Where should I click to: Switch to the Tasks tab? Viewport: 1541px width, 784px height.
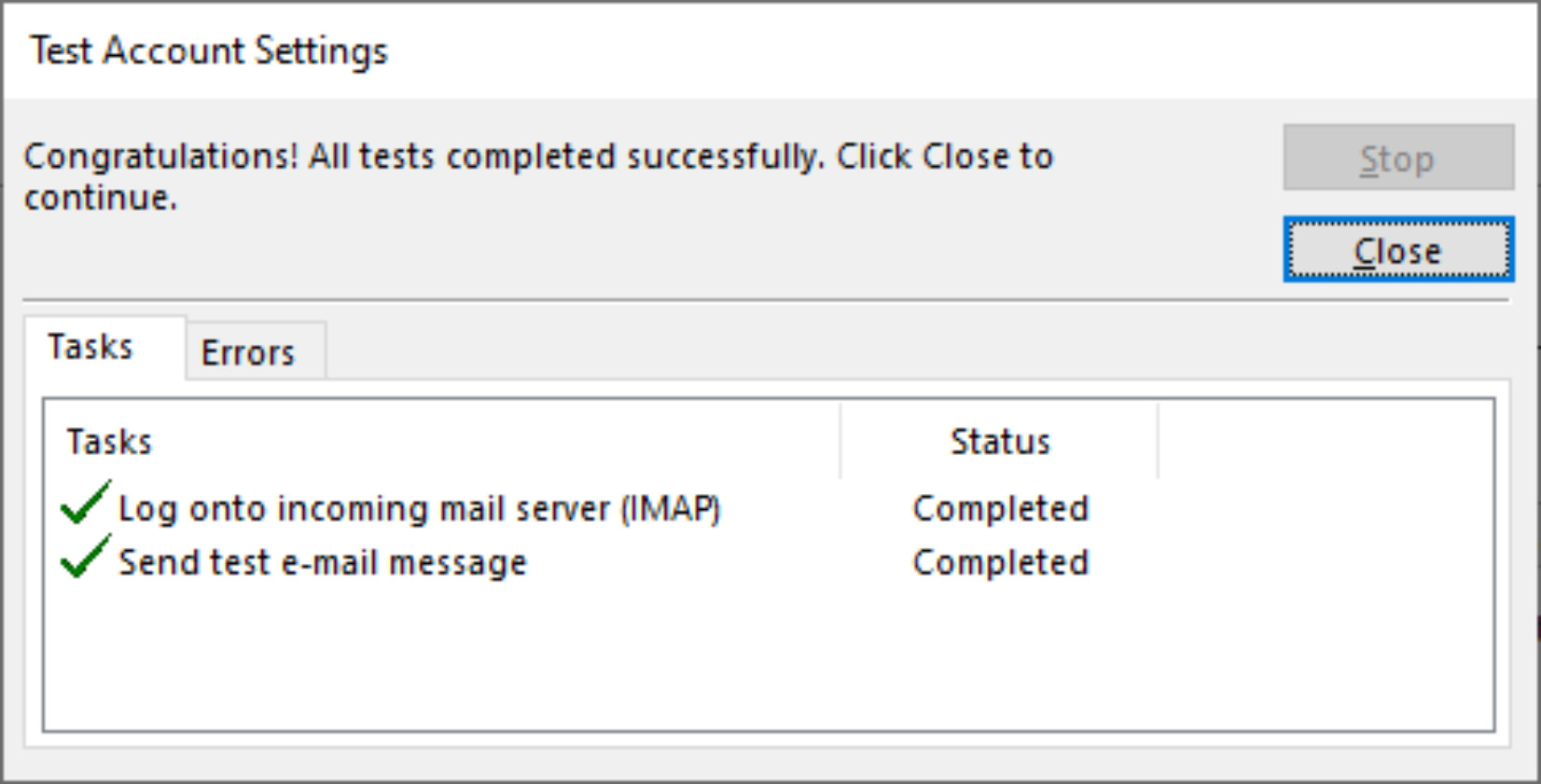[x=90, y=347]
